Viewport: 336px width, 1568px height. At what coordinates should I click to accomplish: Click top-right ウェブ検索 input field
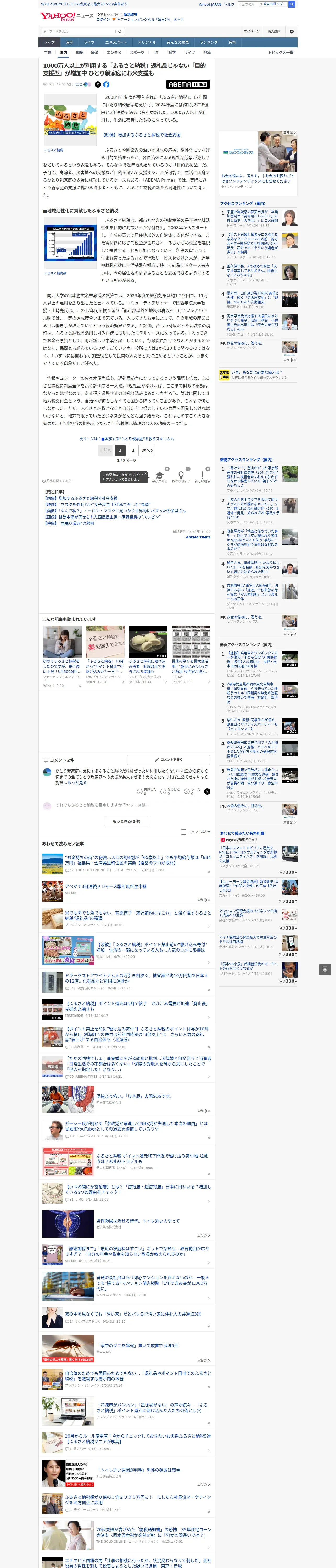tap(248, 4)
